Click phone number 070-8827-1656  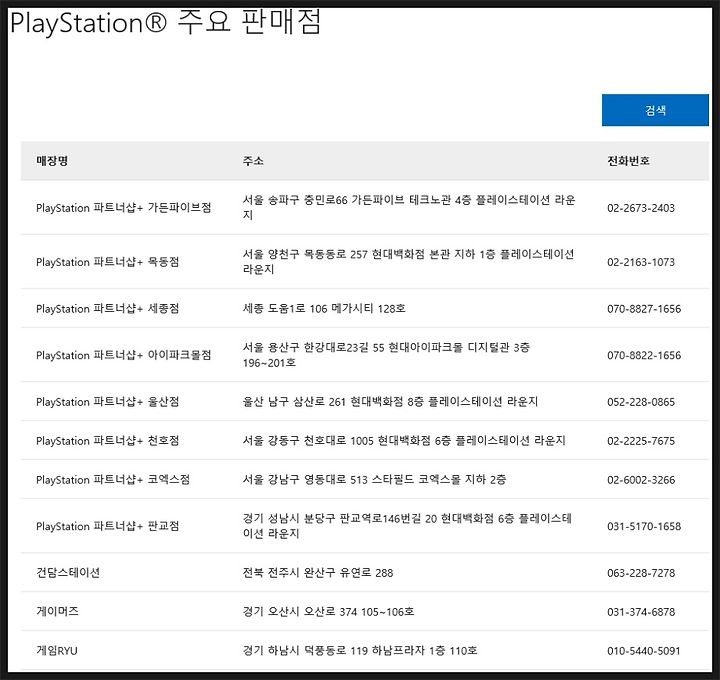point(644,309)
